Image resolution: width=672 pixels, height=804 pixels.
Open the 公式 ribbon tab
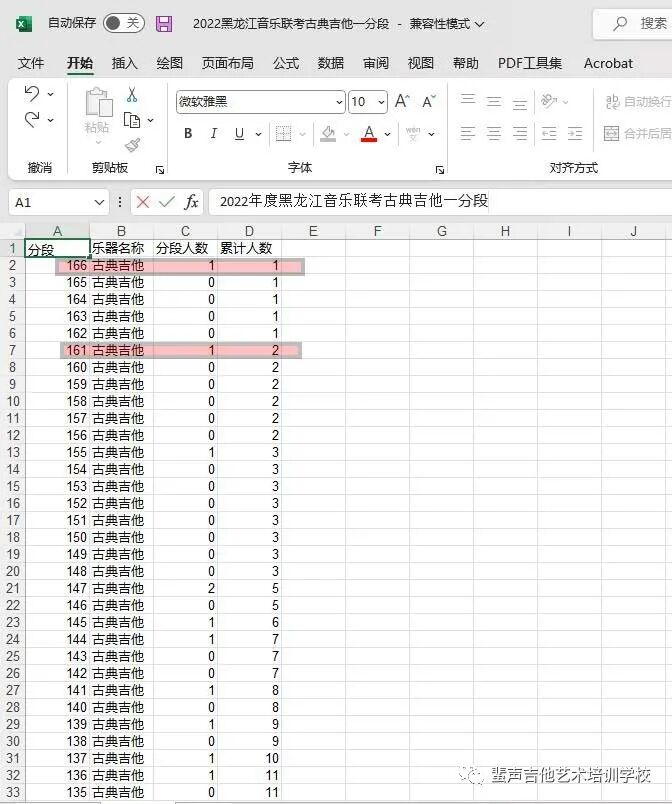pyautogui.click(x=286, y=63)
